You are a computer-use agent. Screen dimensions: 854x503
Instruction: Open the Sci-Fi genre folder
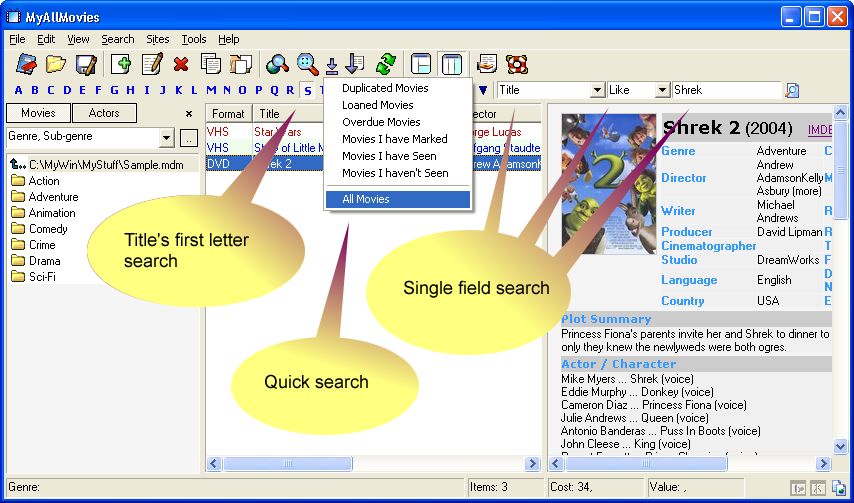[34, 277]
